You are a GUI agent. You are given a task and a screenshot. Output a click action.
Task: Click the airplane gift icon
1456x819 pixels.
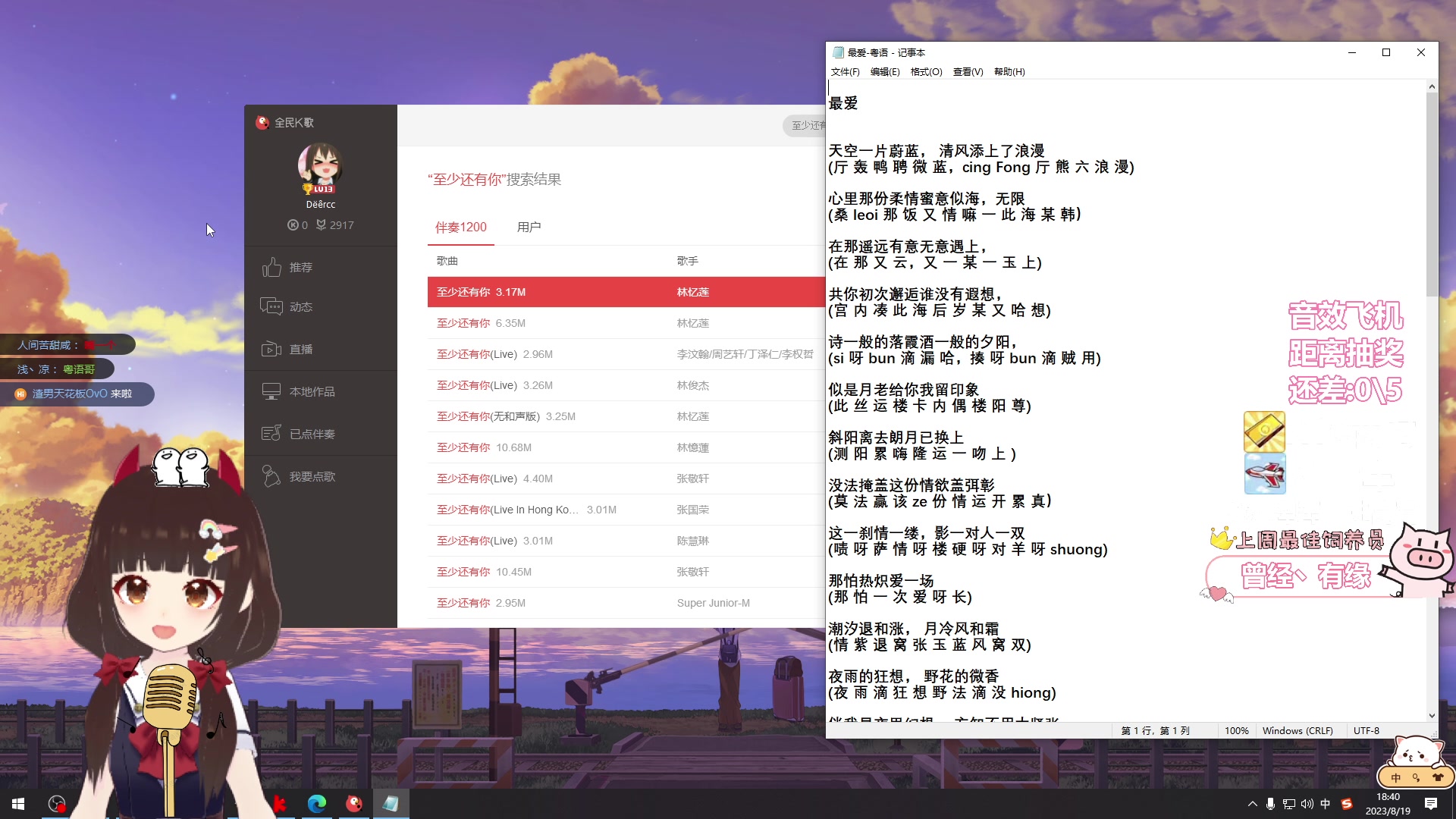[1264, 474]
